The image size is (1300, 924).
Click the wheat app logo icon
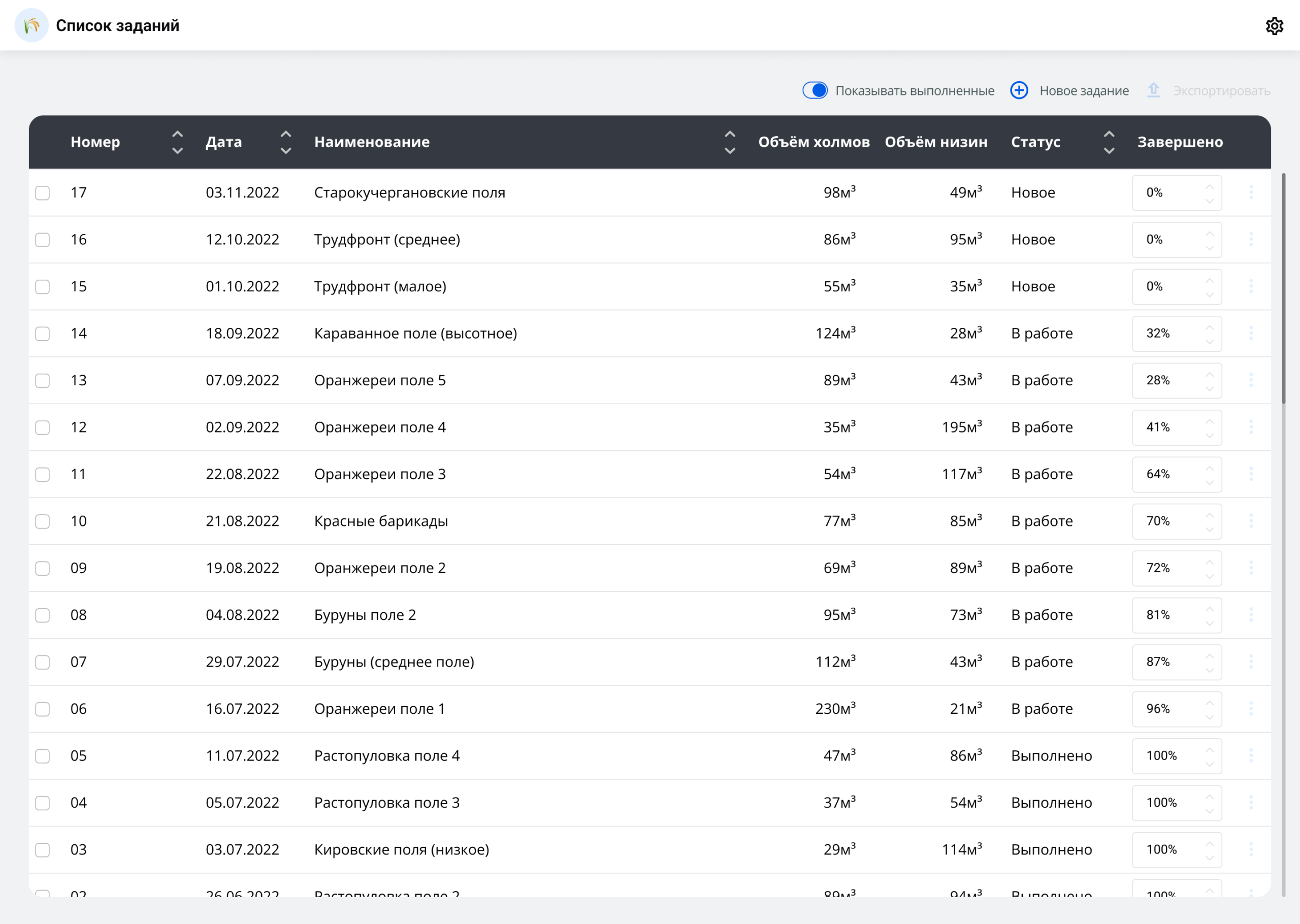point(31,25)
